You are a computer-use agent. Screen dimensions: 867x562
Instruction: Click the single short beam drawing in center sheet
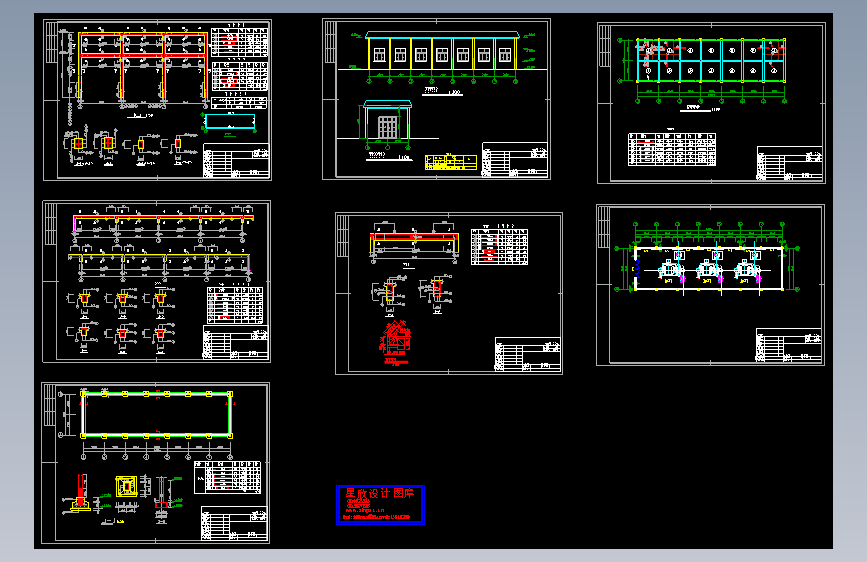[414, 243]
